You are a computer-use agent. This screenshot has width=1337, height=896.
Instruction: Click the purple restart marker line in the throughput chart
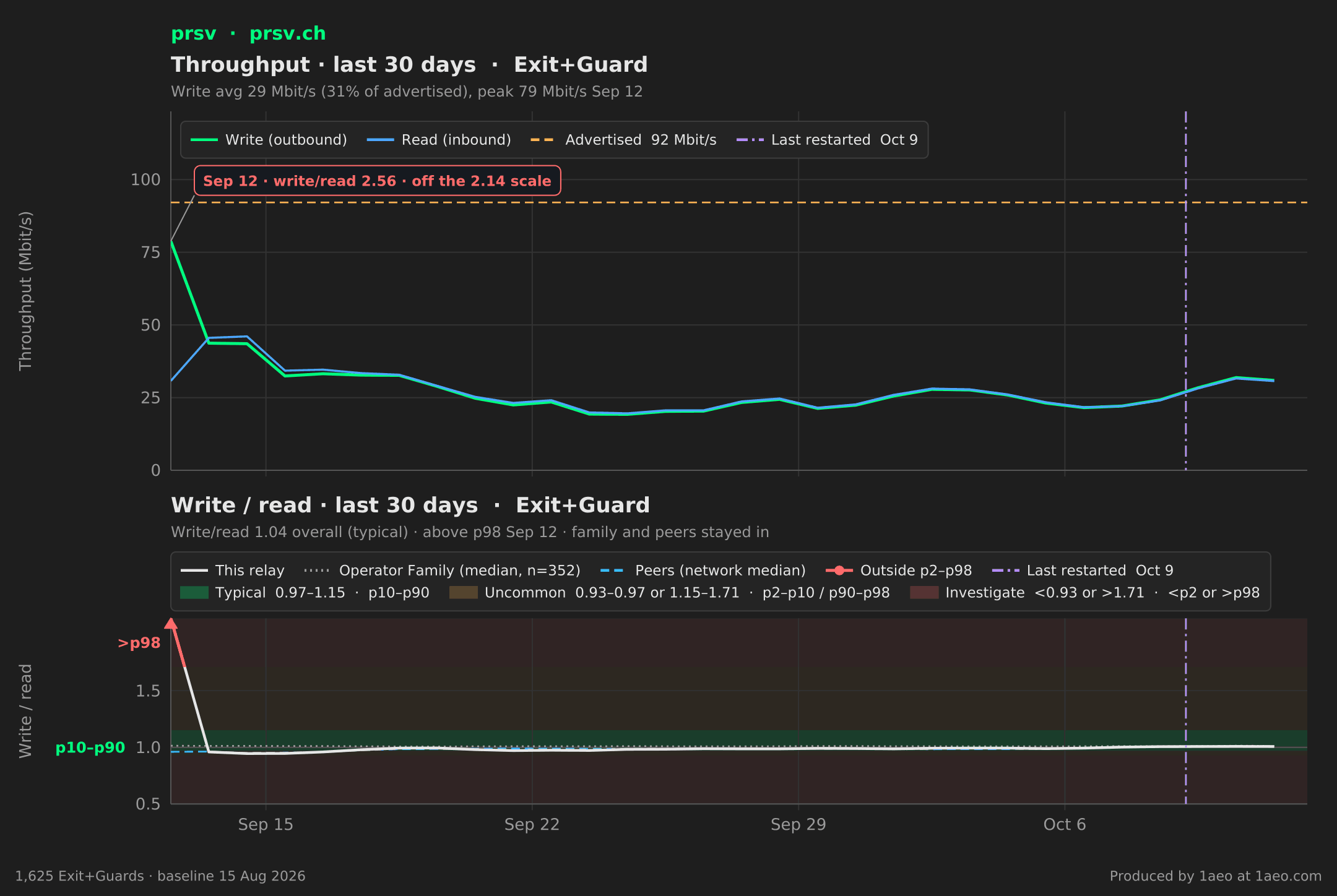[x=1185, y=291]
